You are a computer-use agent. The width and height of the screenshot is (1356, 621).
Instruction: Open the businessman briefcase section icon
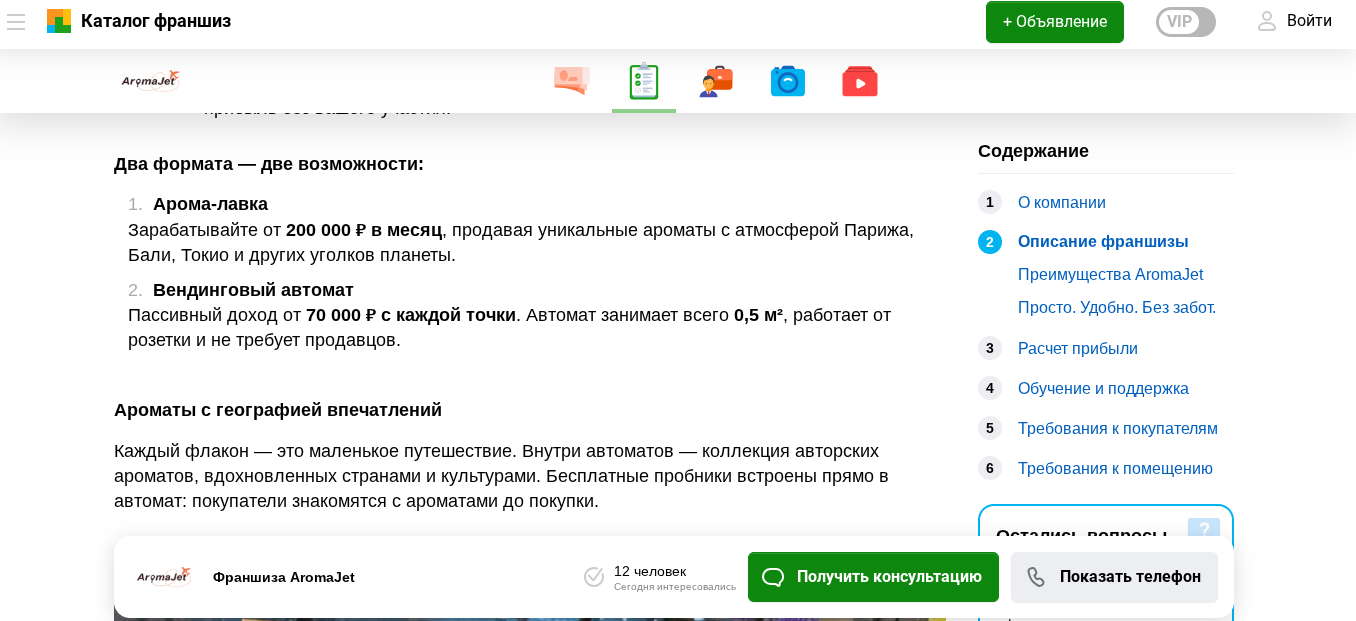716,81
